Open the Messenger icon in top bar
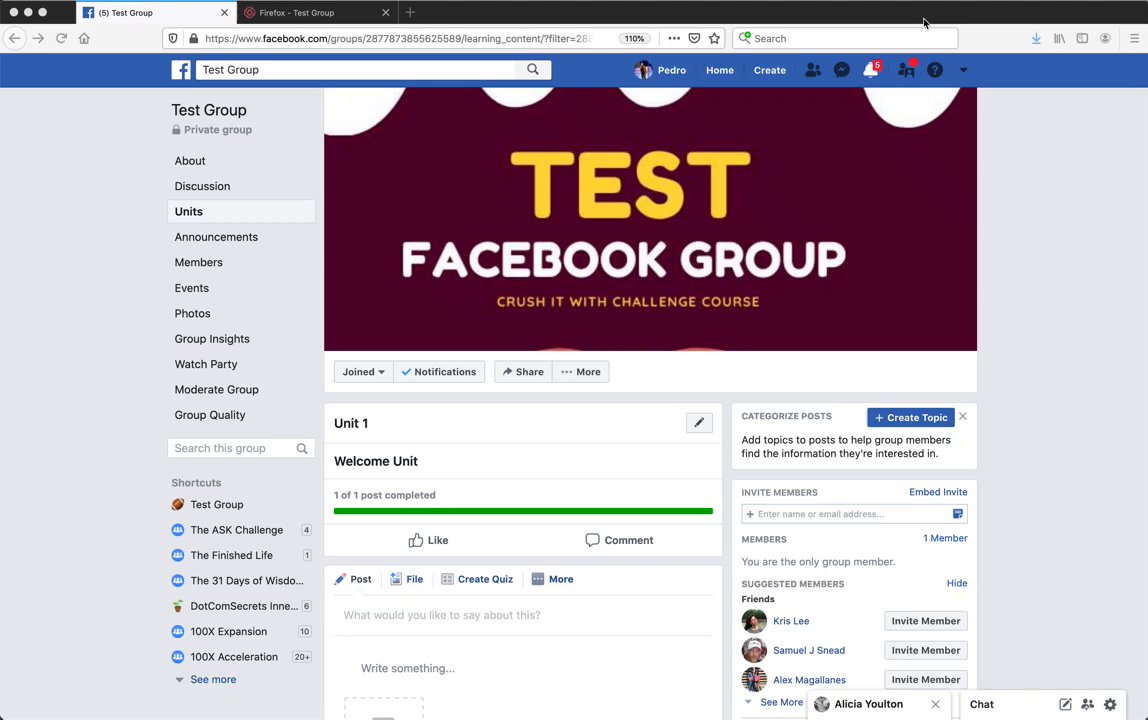 point(842,70)
